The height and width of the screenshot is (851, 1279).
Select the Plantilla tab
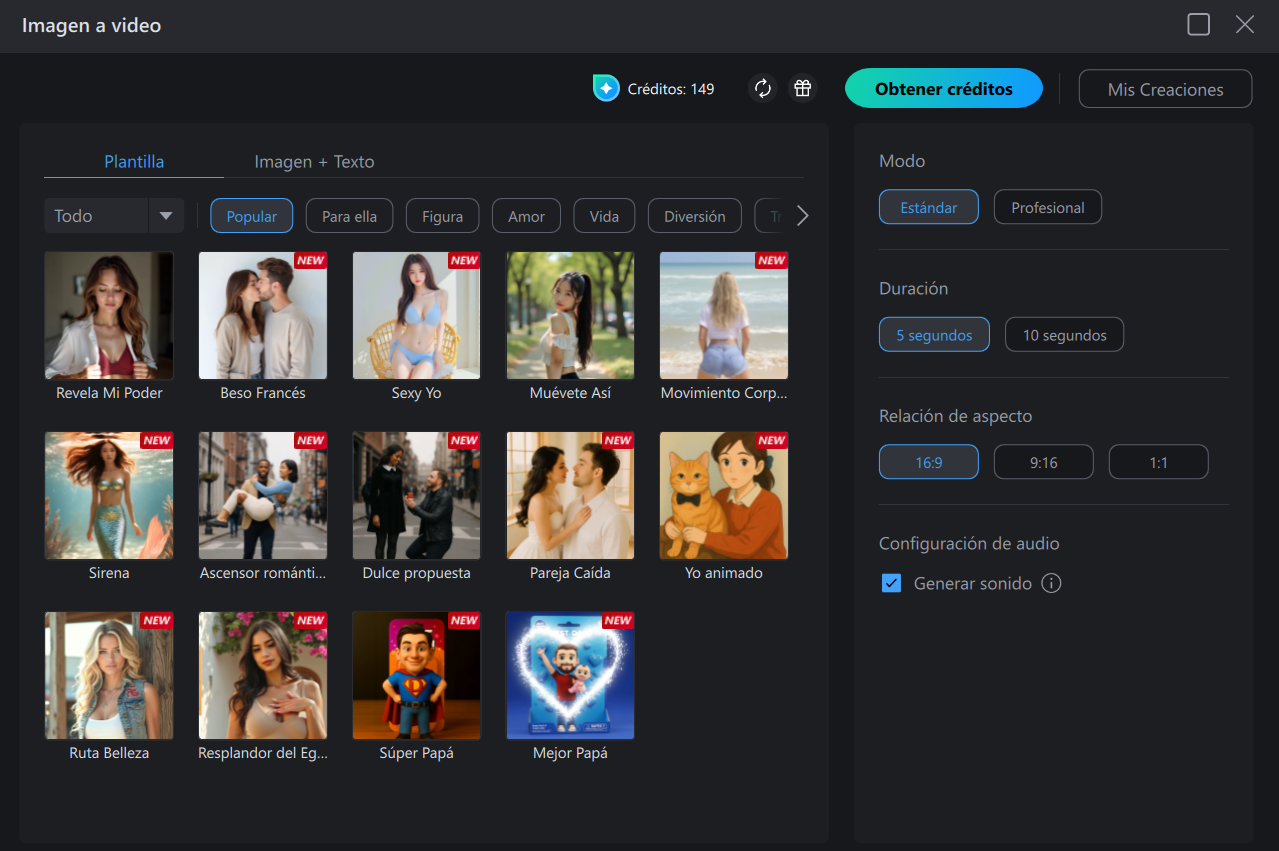coord(134,161)
